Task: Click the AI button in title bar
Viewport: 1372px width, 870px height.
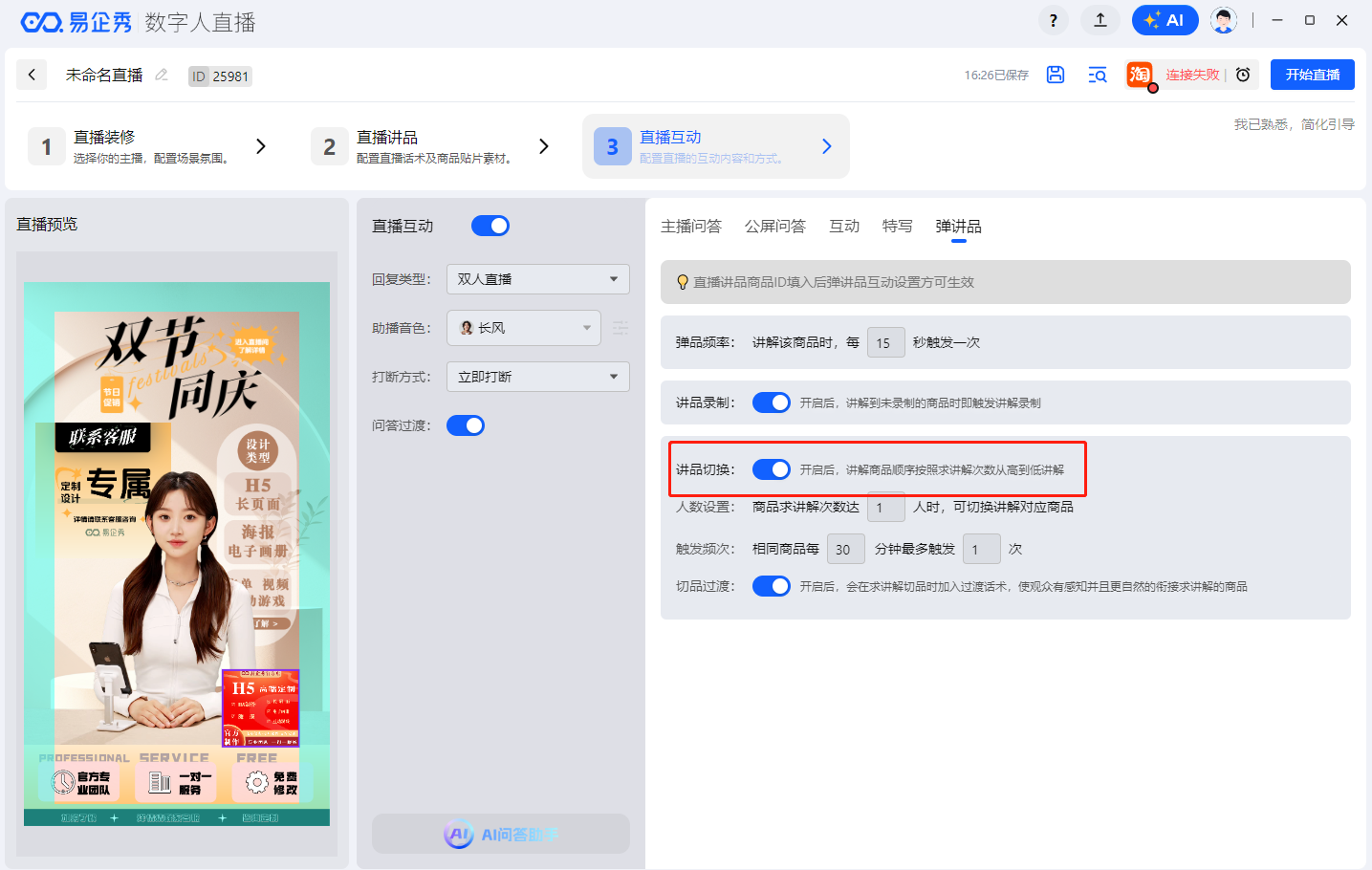Action: click(1165, 20)
